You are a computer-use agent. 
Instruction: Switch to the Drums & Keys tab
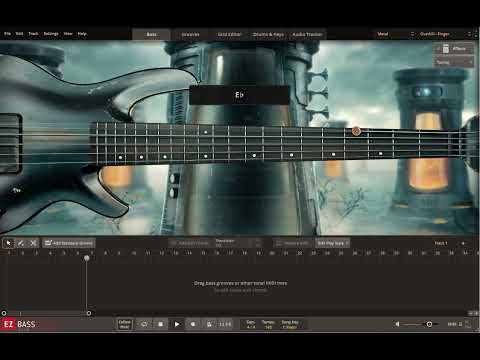[268, 34]
